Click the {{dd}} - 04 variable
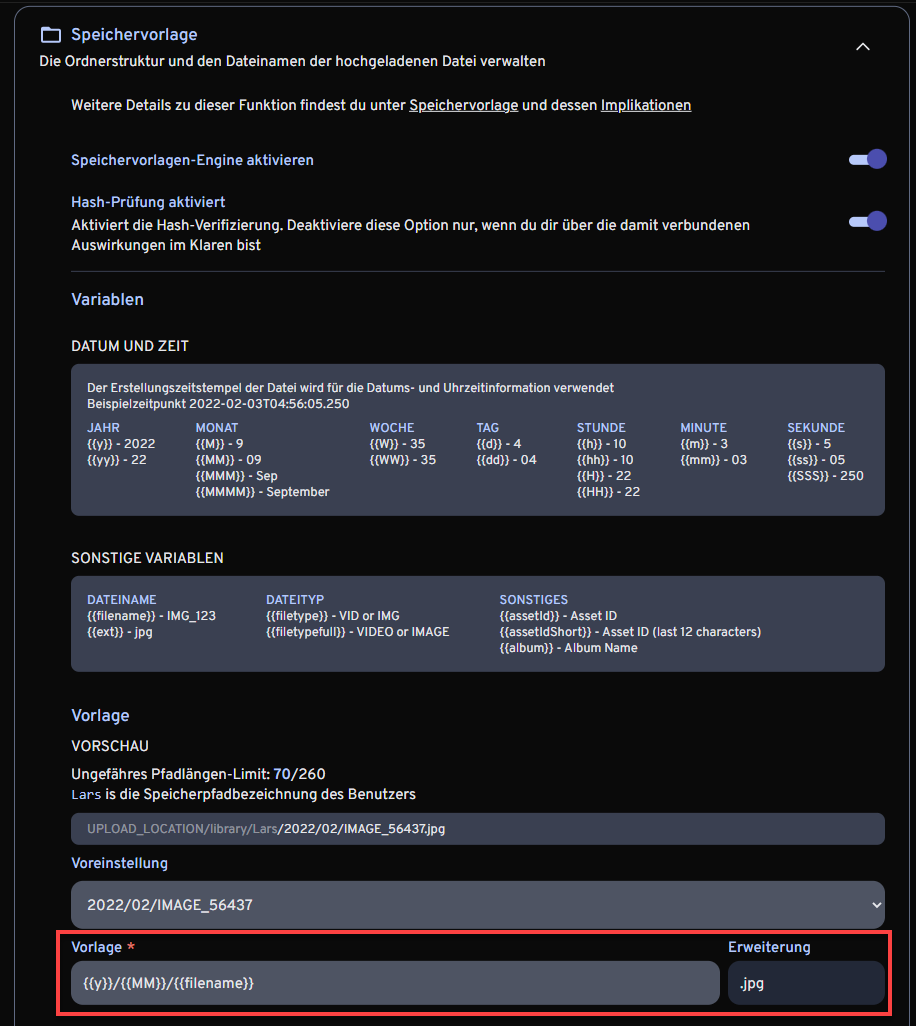916x1026 pixels. [x=506, y=460]
